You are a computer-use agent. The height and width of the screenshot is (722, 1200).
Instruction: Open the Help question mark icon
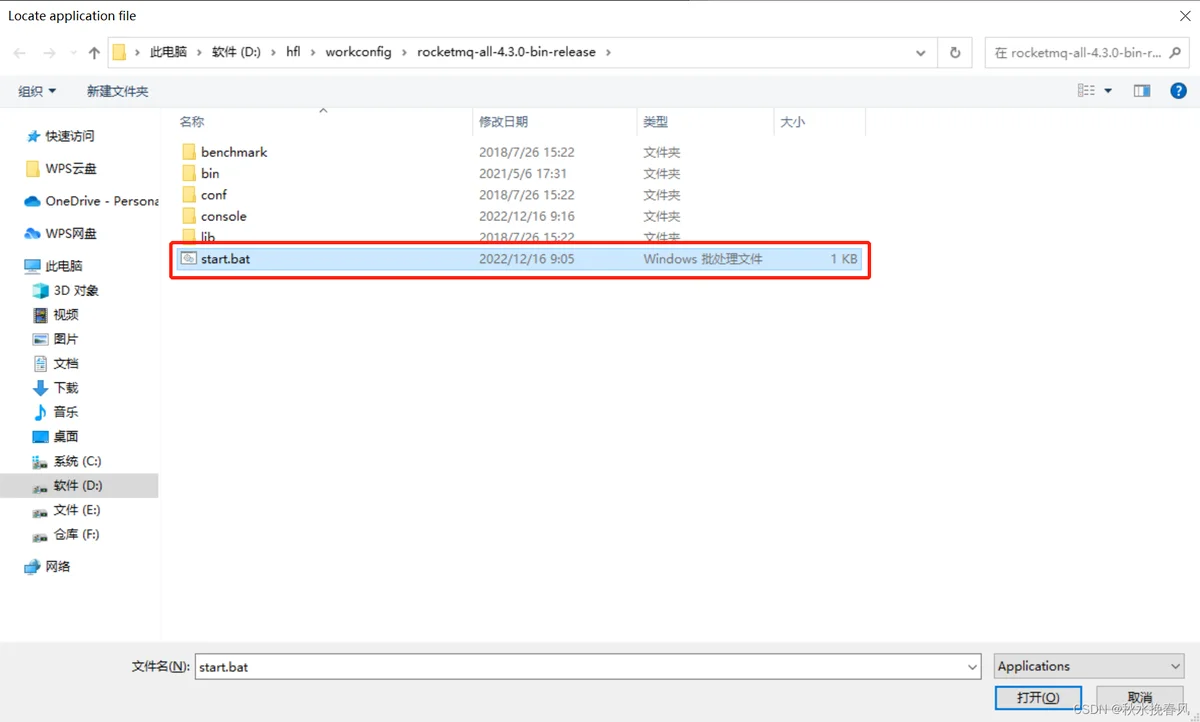1178,91
